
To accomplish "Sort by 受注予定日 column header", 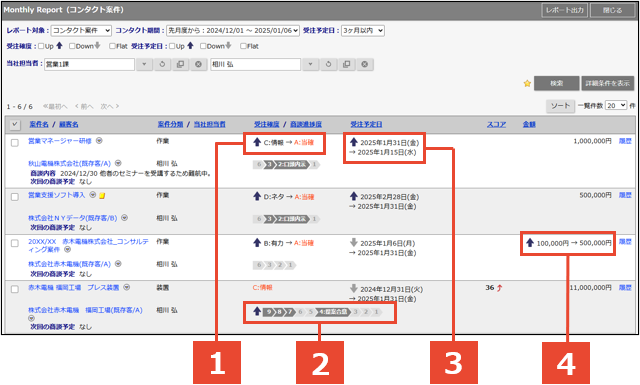I will tap(366, 124).
